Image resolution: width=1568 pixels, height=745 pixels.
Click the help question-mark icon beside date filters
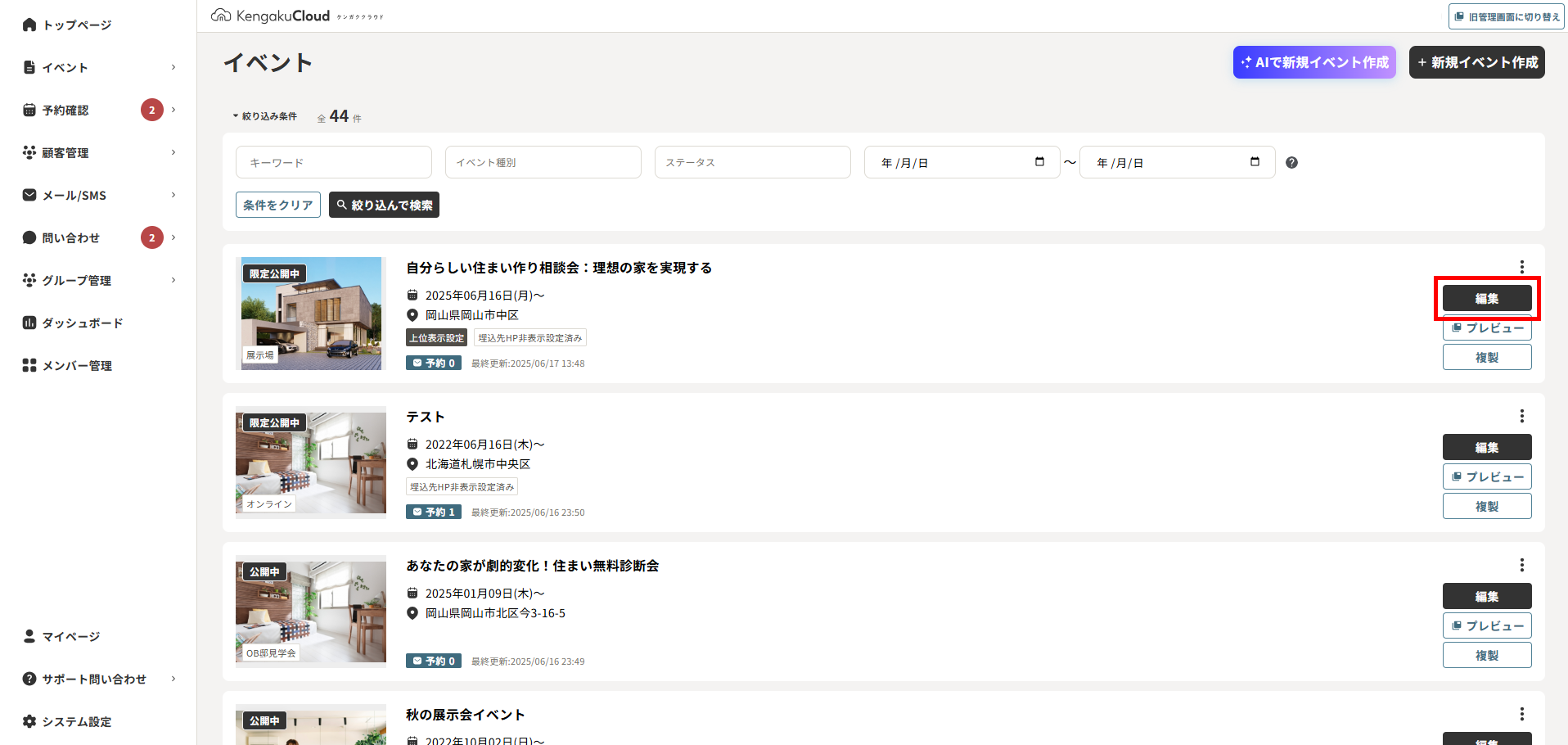coord(1291,162)
